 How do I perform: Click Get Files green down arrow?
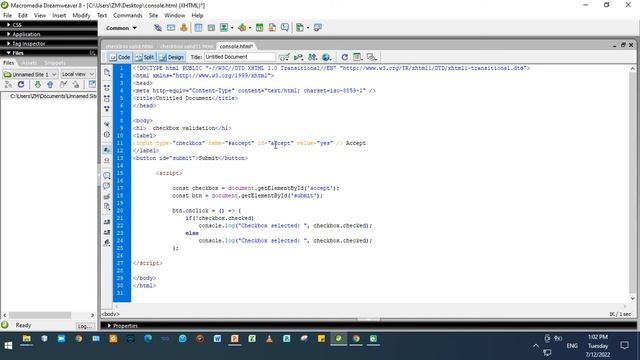coord(38,84)
